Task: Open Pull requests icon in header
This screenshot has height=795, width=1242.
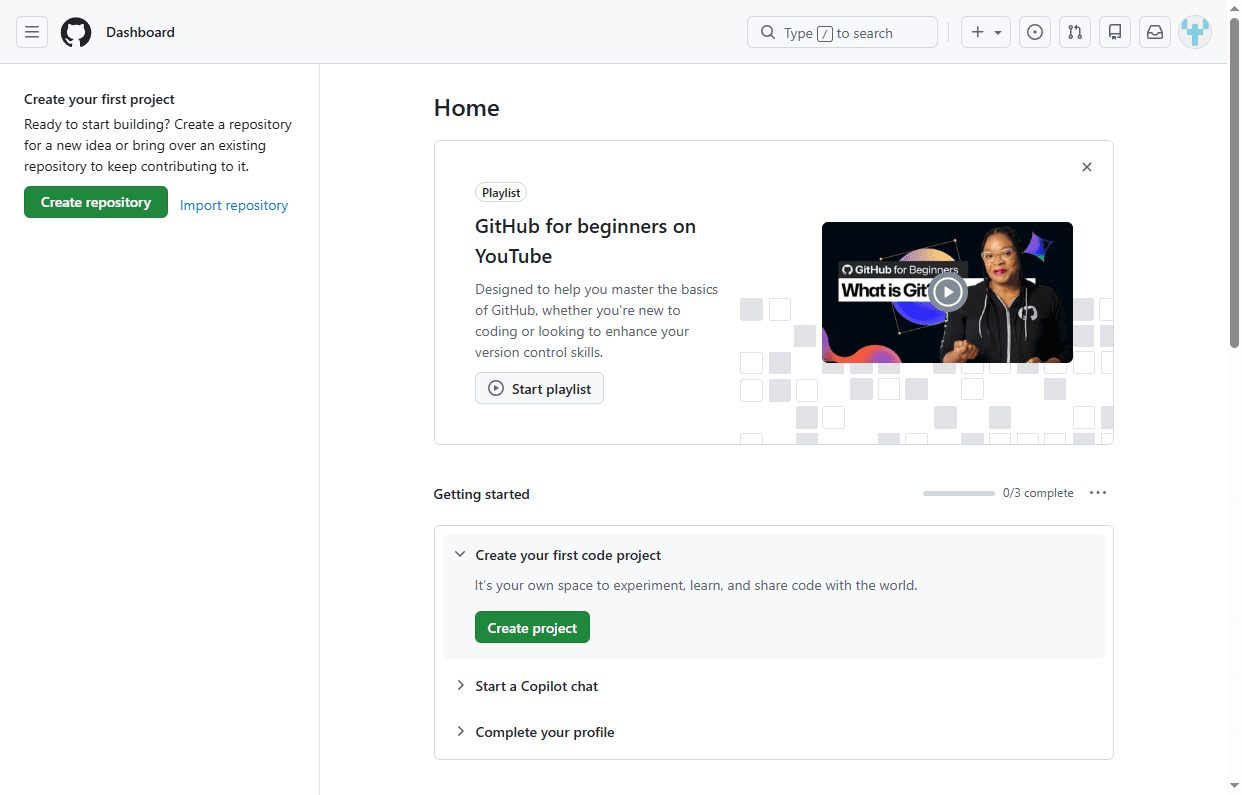Action: 1075,32
